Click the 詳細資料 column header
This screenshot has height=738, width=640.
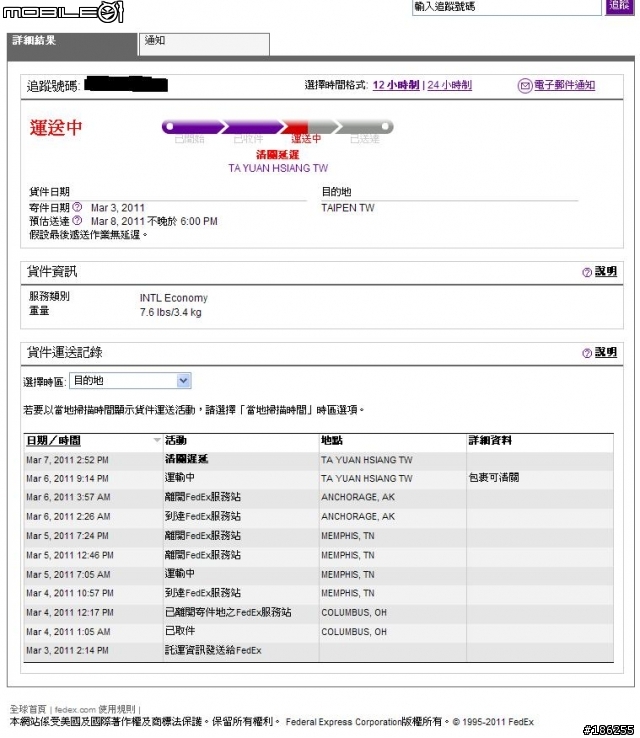[490, 441]
